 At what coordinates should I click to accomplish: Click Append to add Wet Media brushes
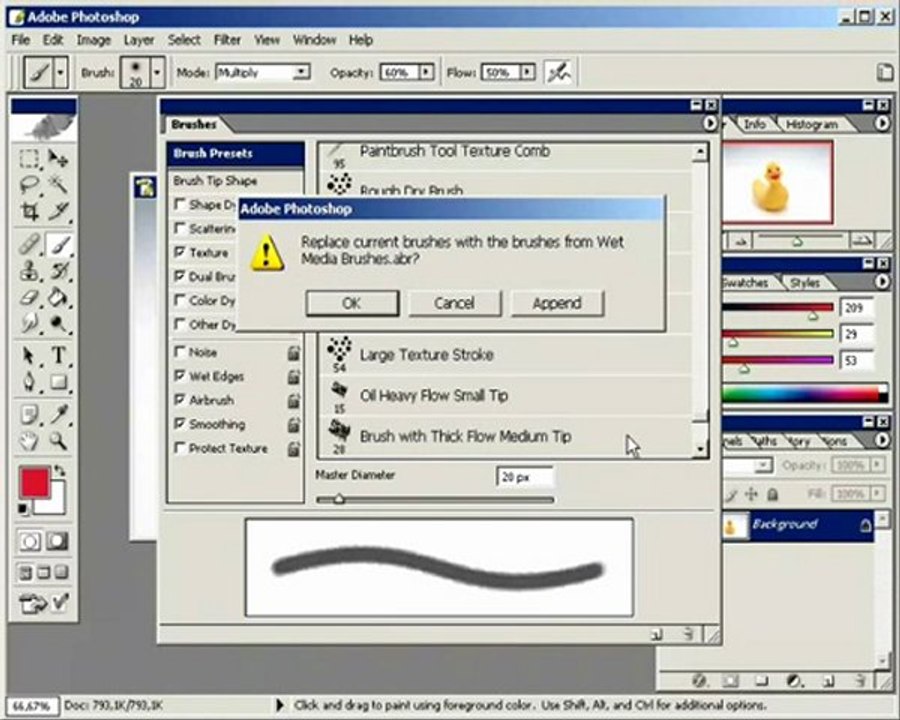557,303
